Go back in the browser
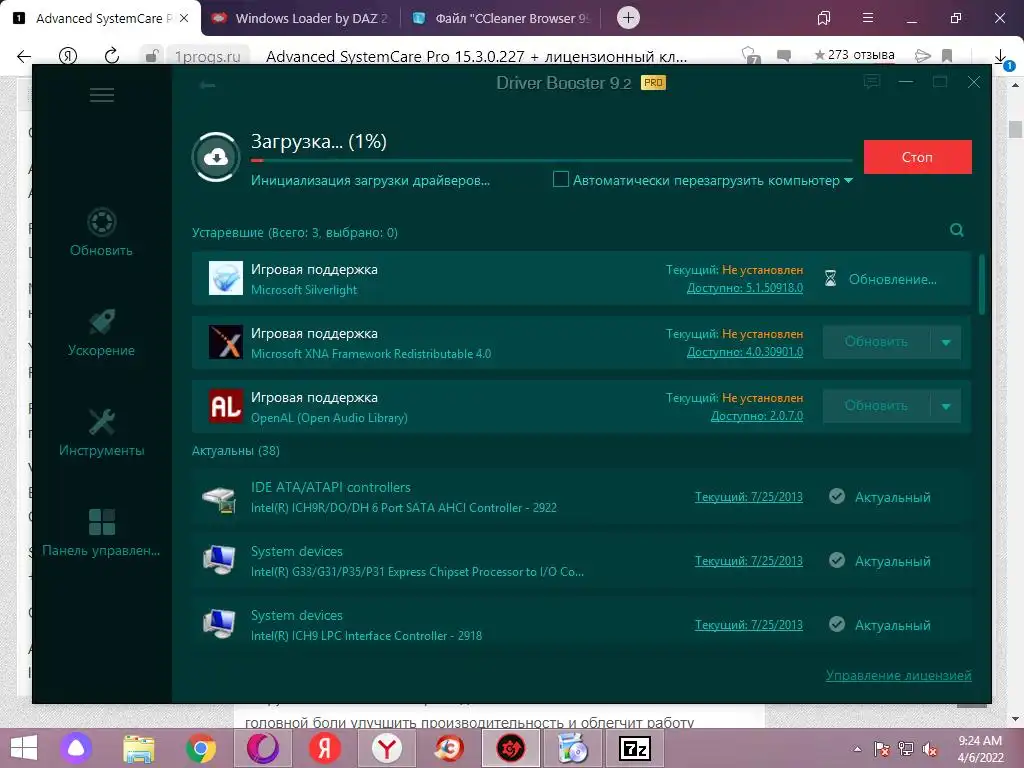The height and width of the screenshot is (768, 1024). coord(24,56)
